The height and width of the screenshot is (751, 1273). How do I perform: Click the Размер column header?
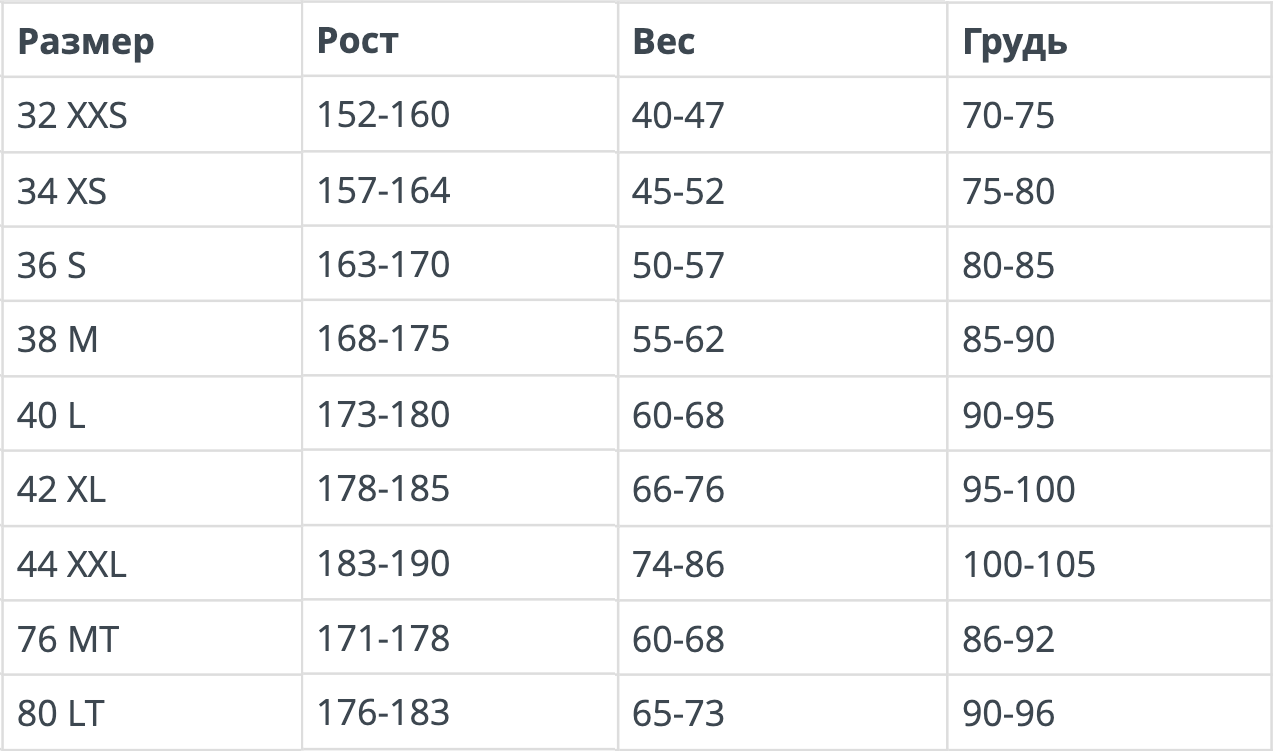[86, 42]
